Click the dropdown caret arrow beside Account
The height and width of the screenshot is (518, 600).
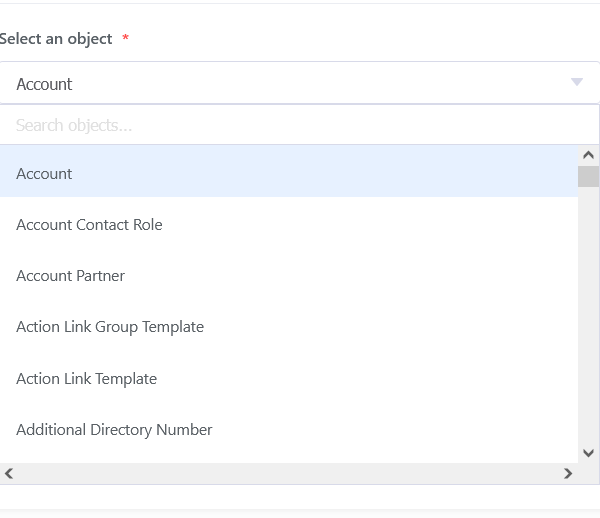576,83
